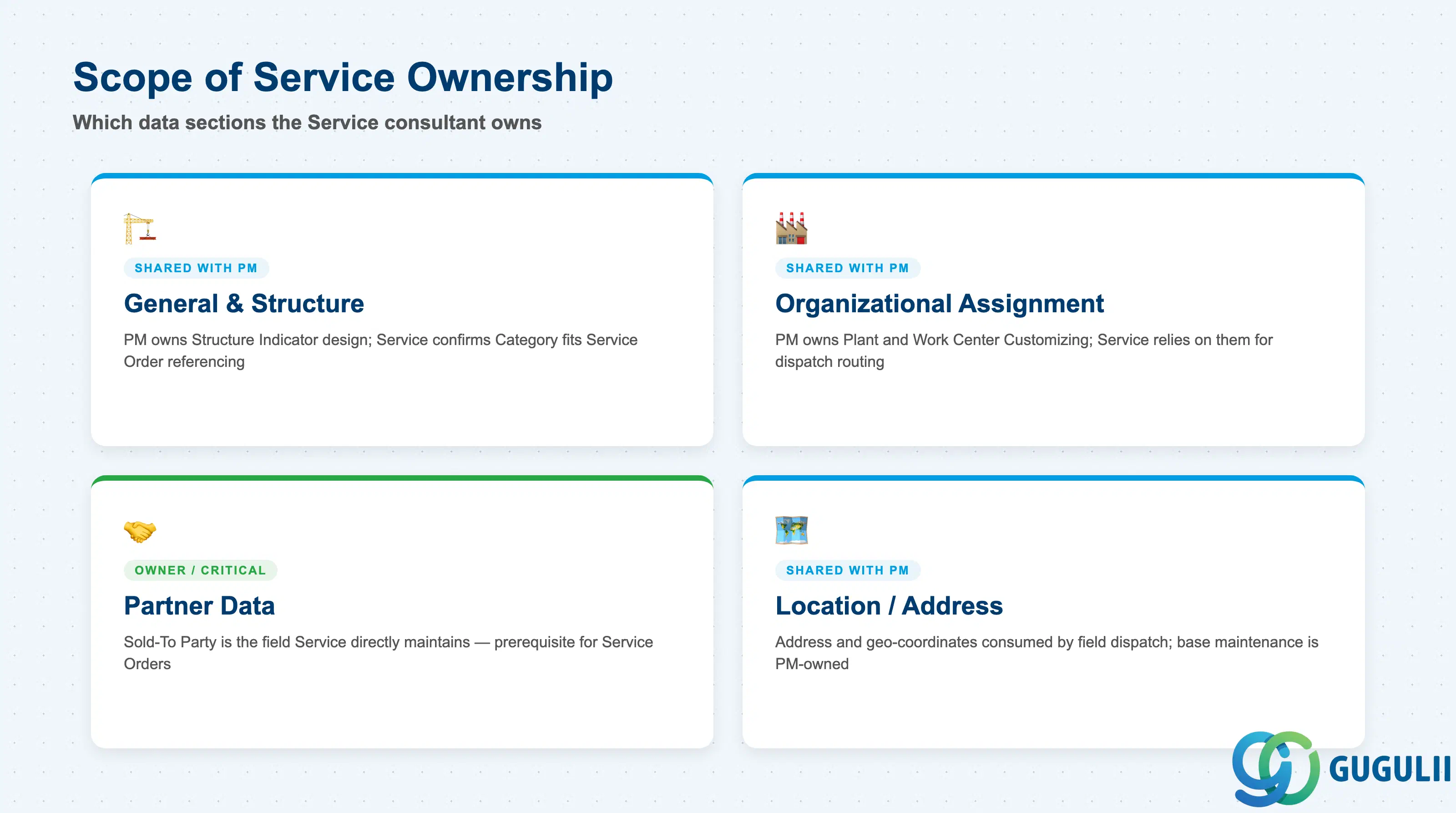Click the handshake icon on Partner Data card

(x=140, y=531)
